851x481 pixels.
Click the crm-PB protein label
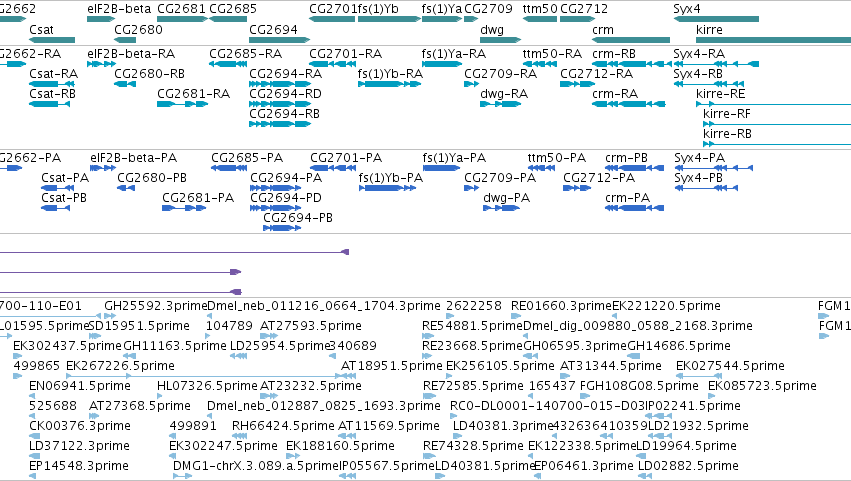click(x=626, y=158)
